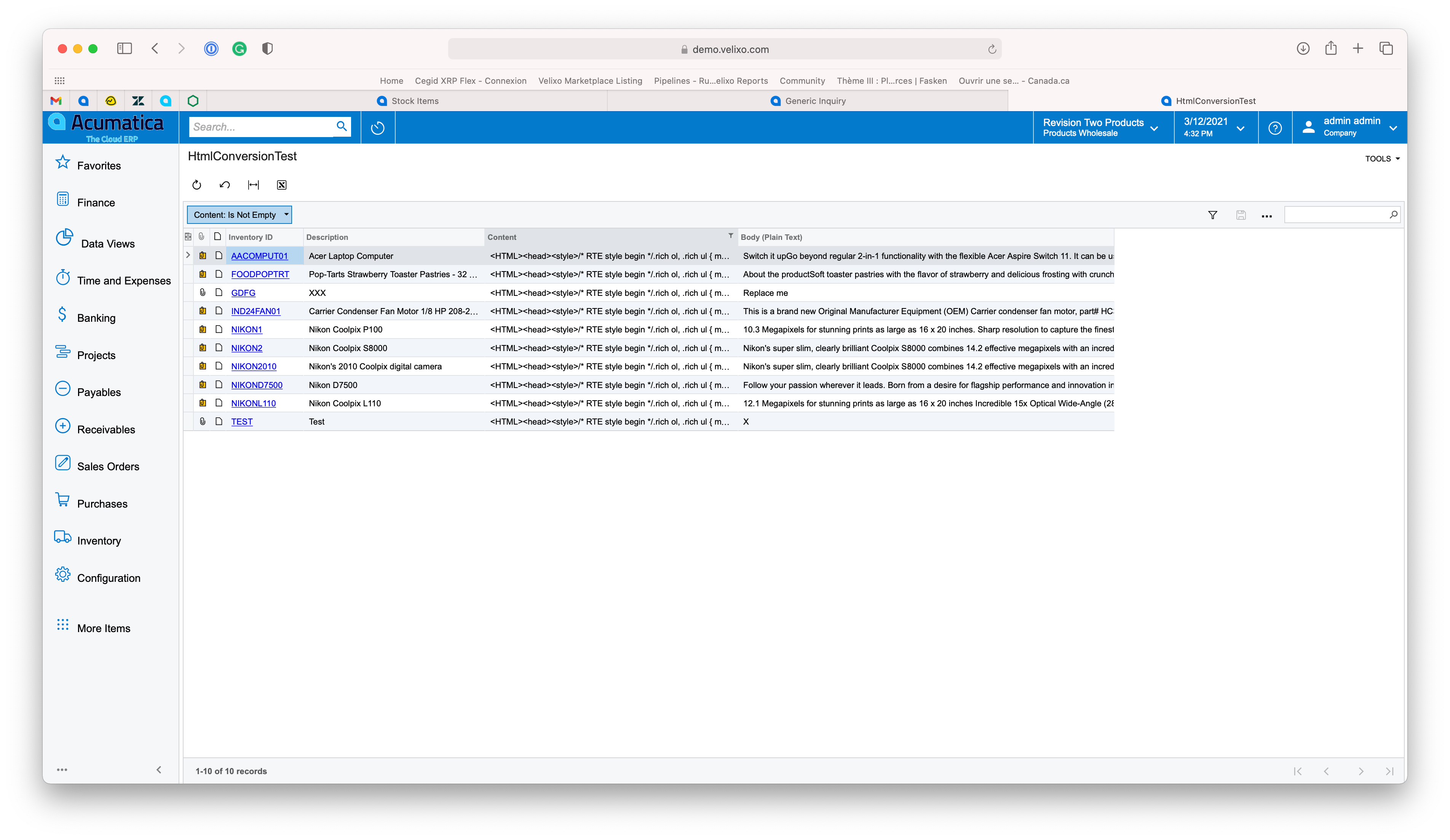
Task: Open the NIKOND7500 inventory link
Action: click(x=257, y=385)
